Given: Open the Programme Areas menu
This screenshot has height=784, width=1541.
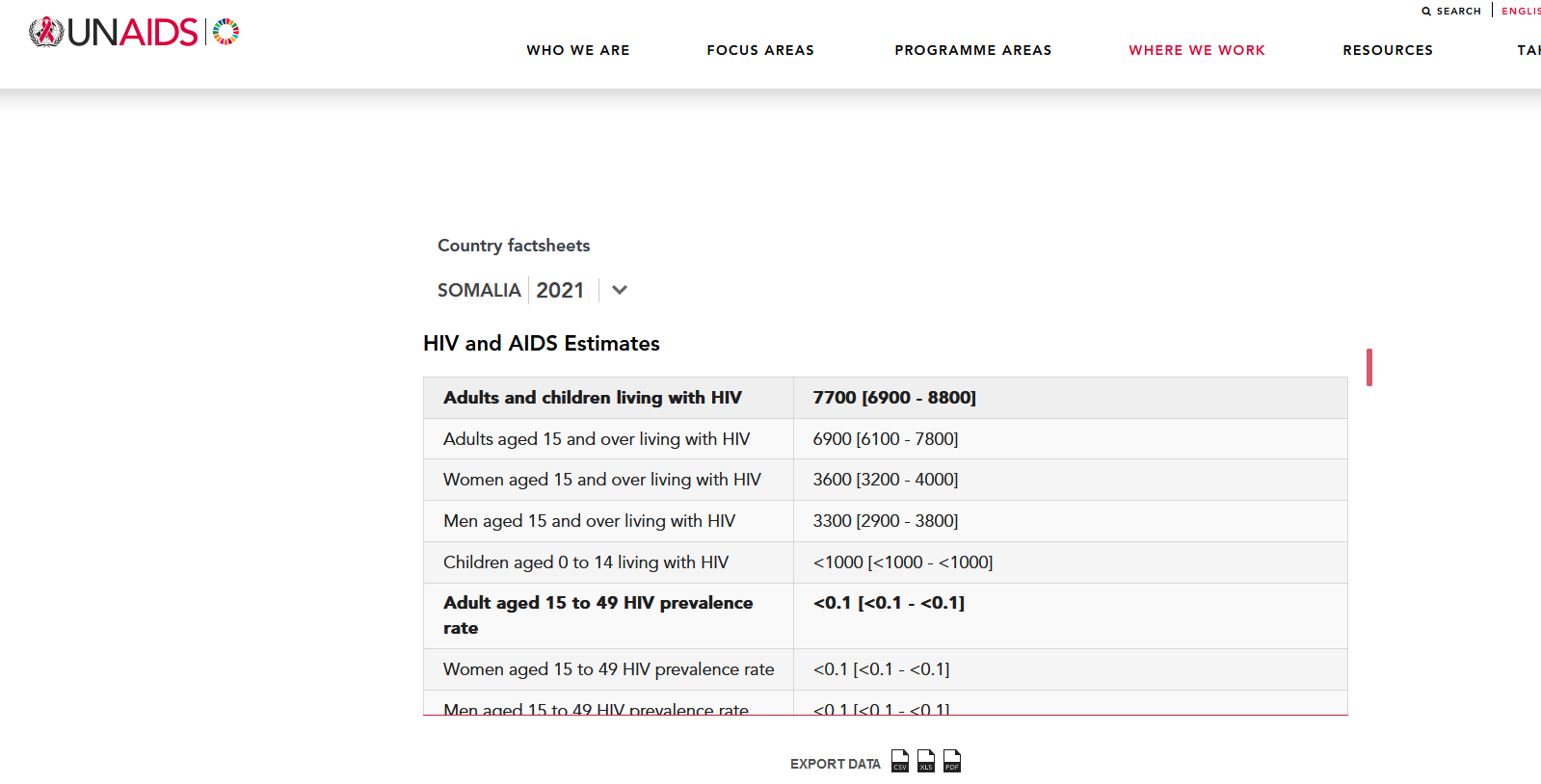Looking at the screenshot, I should tap(972, 50).
